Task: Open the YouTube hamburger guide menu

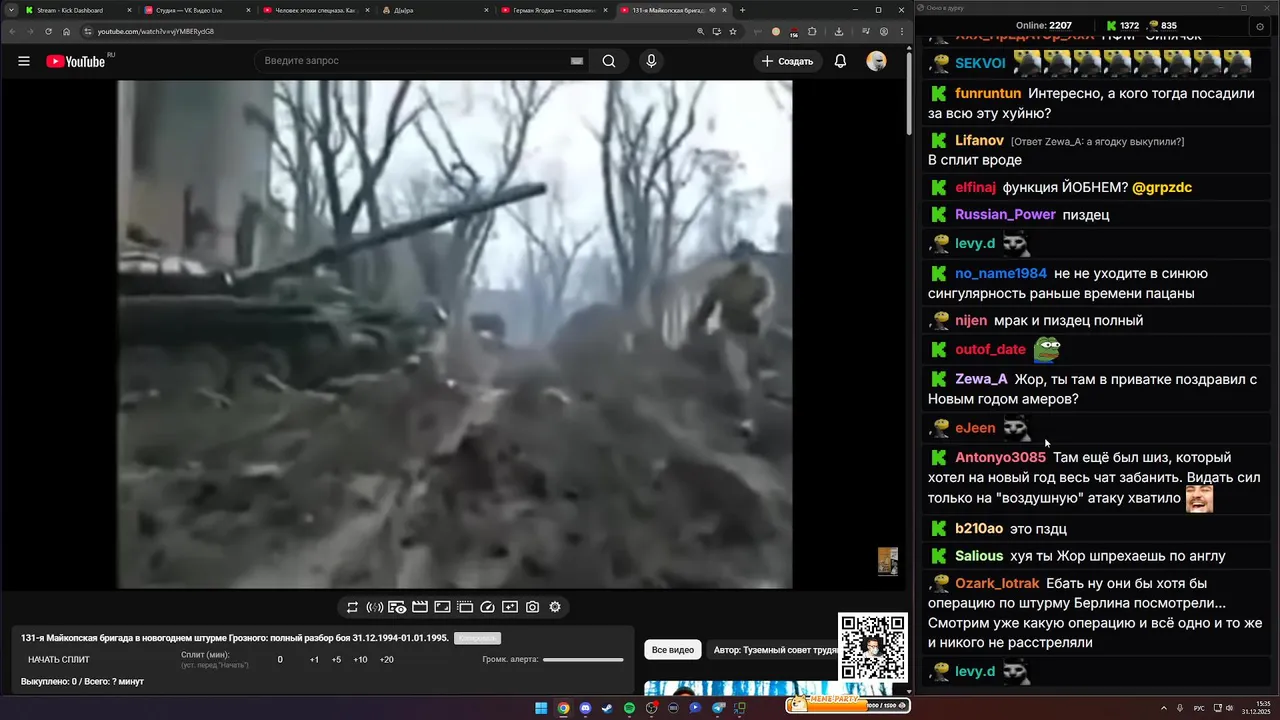Action: (24, 61)
